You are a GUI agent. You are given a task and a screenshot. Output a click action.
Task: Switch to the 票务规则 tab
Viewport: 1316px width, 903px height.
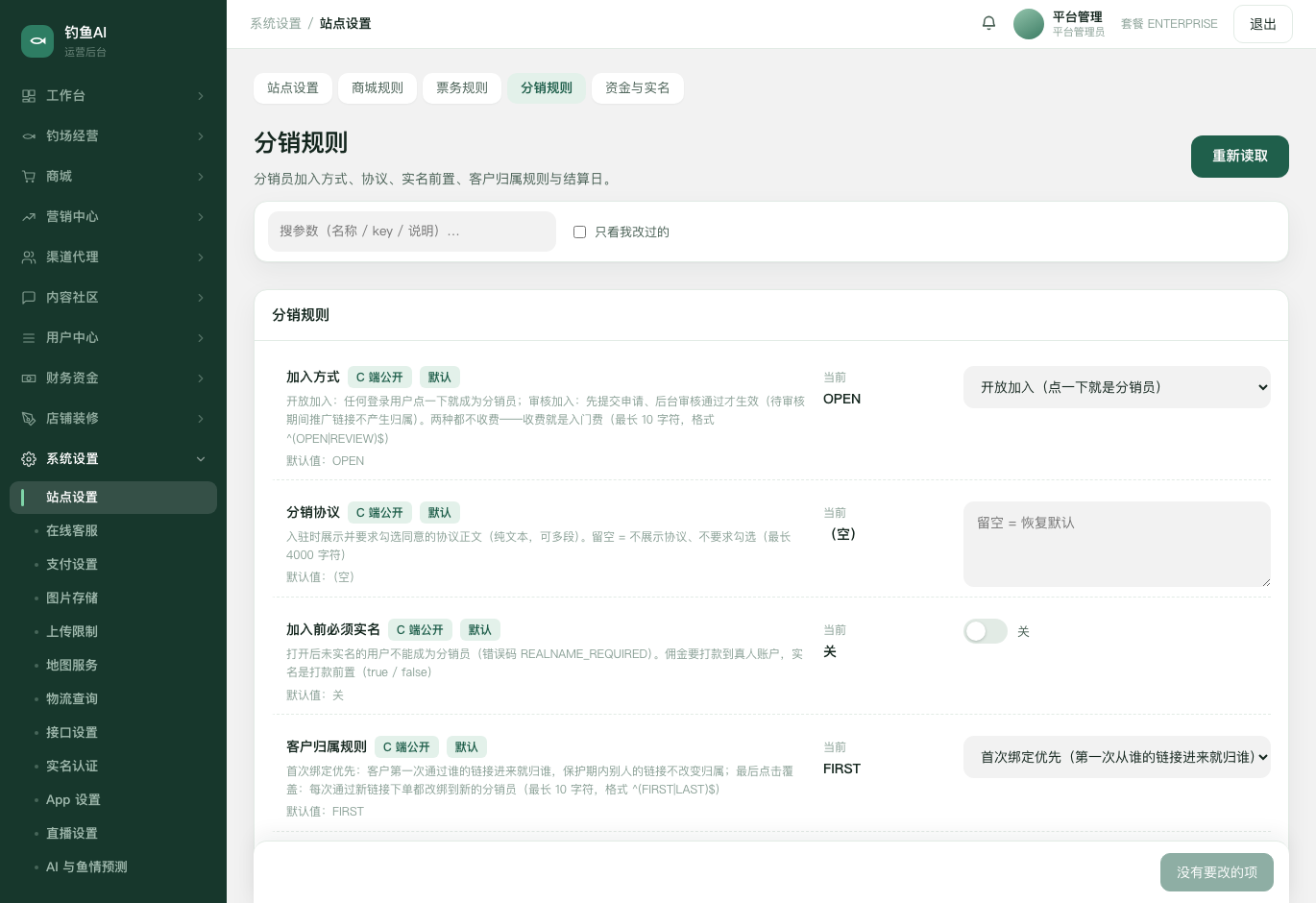pos(462,87)
